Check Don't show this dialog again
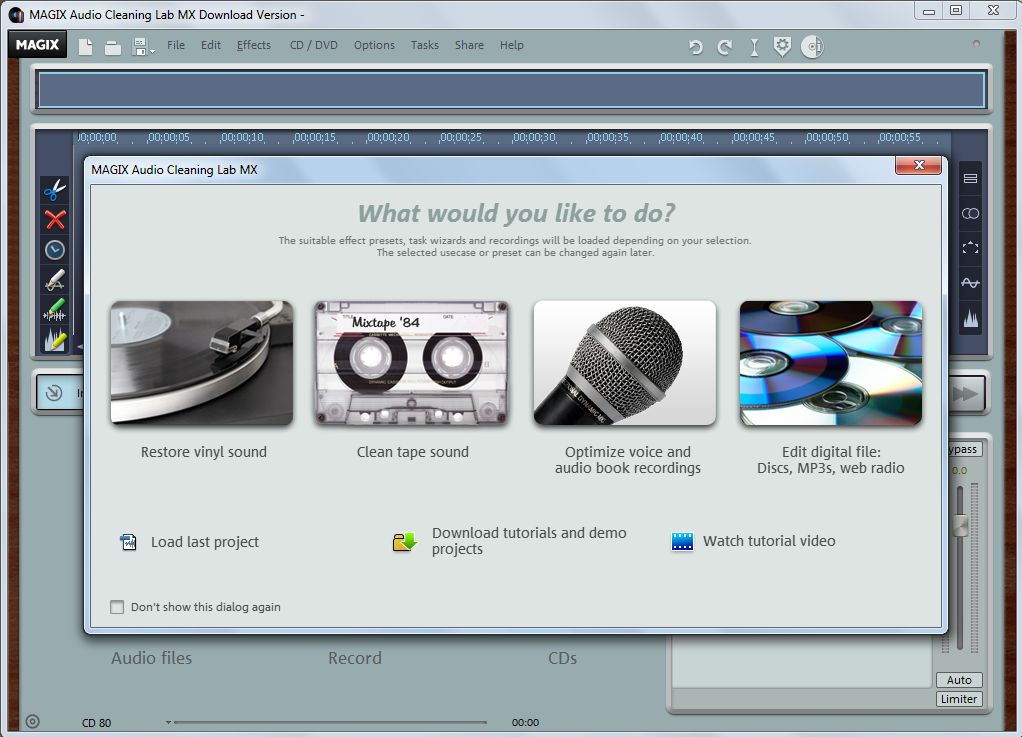 coord(118,607)
